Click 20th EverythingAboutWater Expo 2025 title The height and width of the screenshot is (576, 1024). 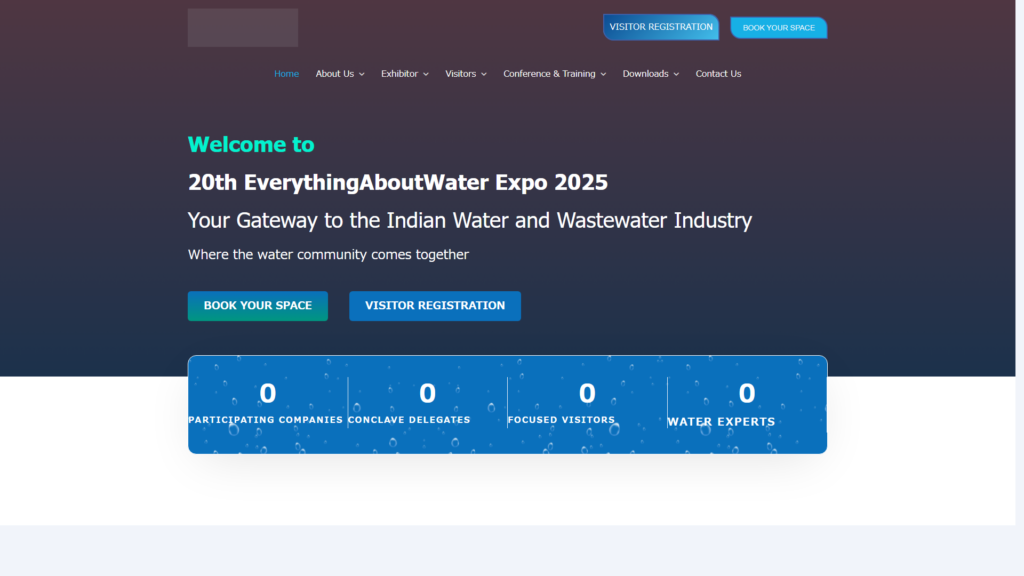[398, 182]
